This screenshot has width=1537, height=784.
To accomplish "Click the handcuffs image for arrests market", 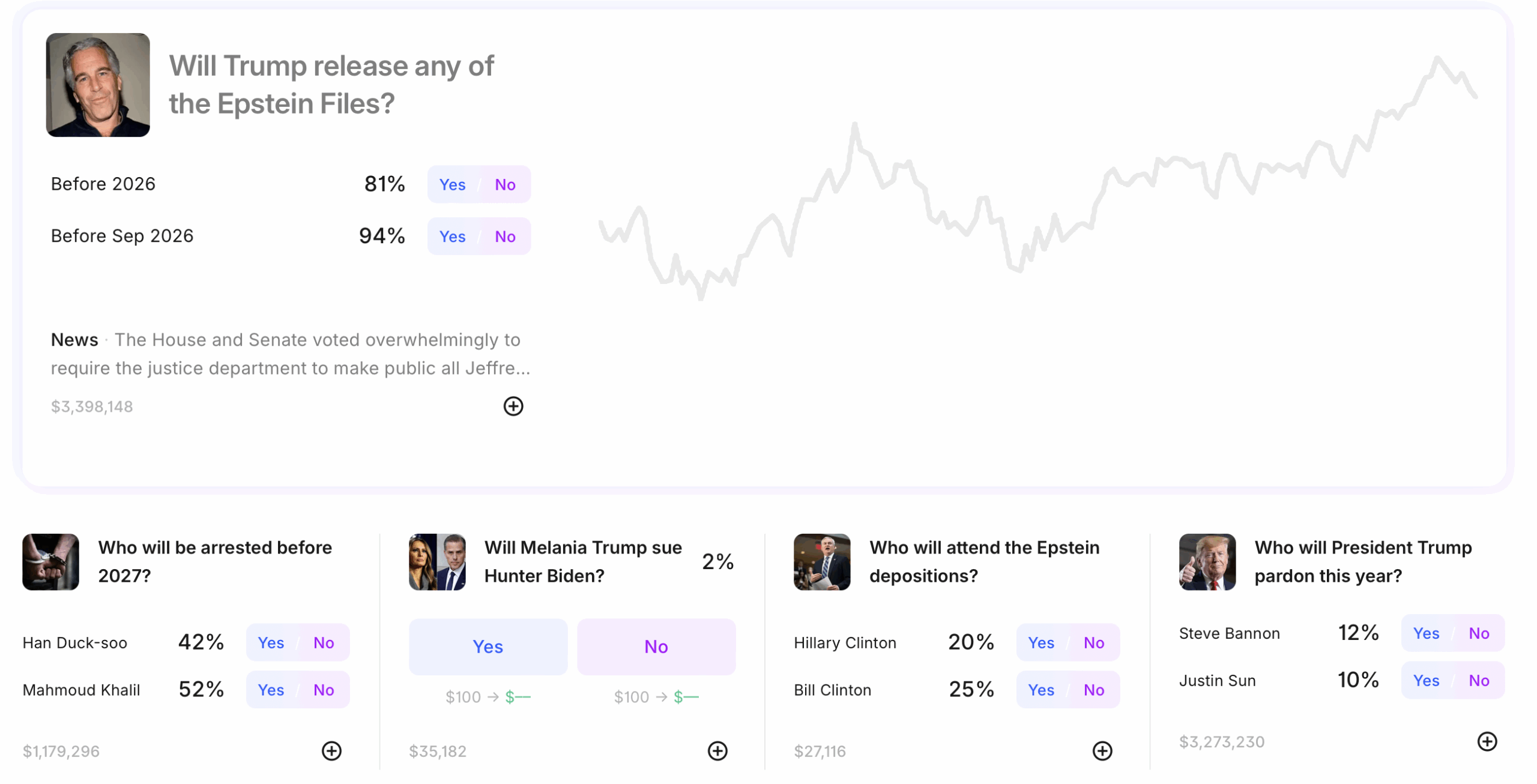I will pyautogui.click(x=50, y=562).
